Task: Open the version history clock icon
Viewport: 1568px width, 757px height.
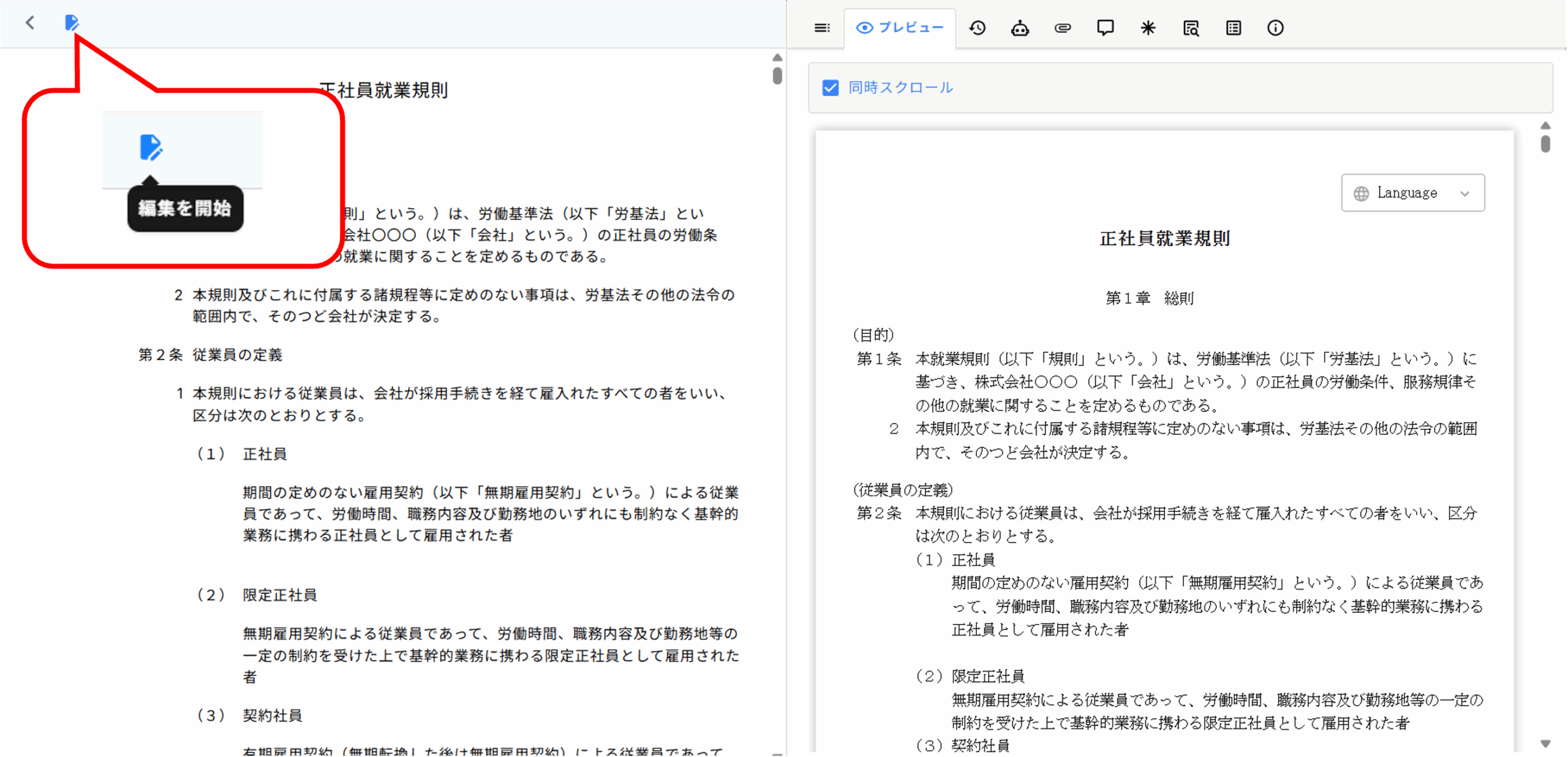Action: click(x=977, y=28)
